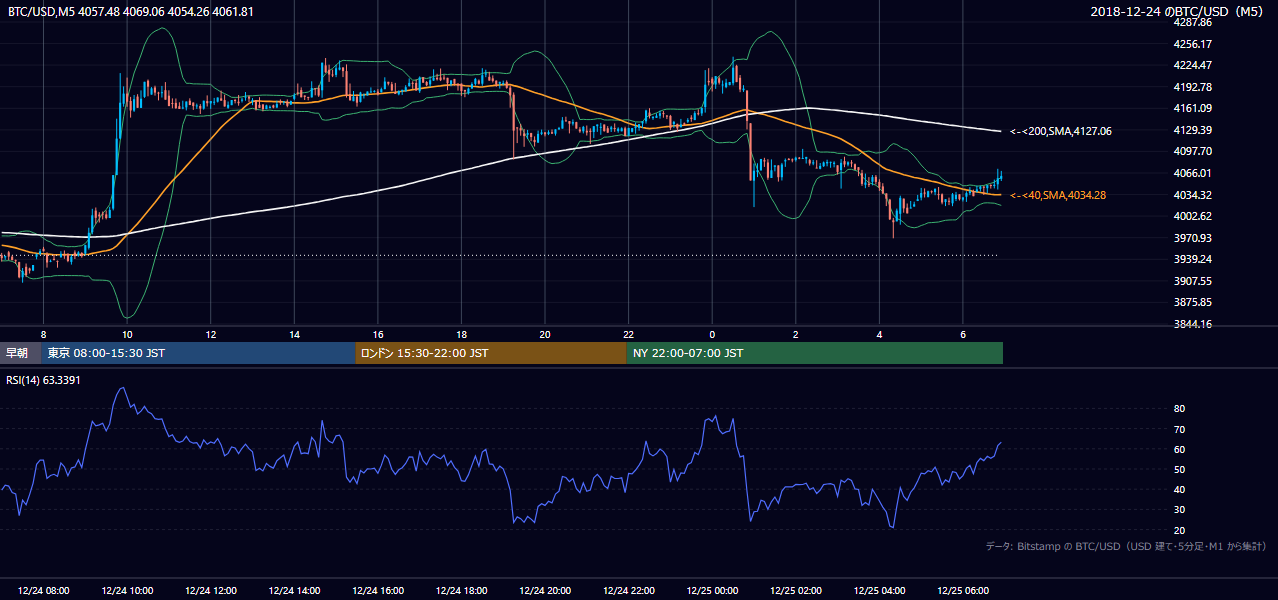Click bottom date label 12/24 20:00

click(x=545, y=591)
